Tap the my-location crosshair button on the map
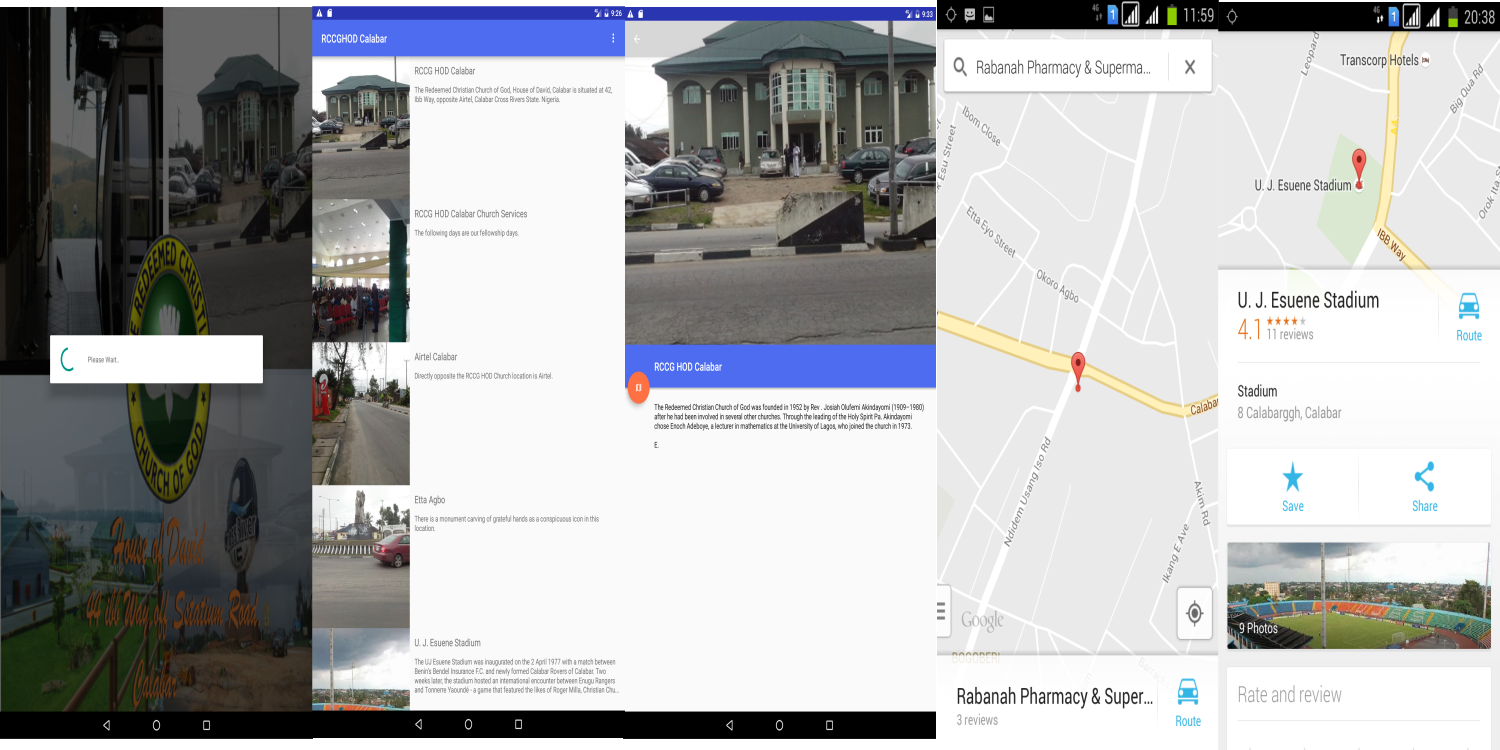This screenshot has height=750, width=1500. point(1193,613)
